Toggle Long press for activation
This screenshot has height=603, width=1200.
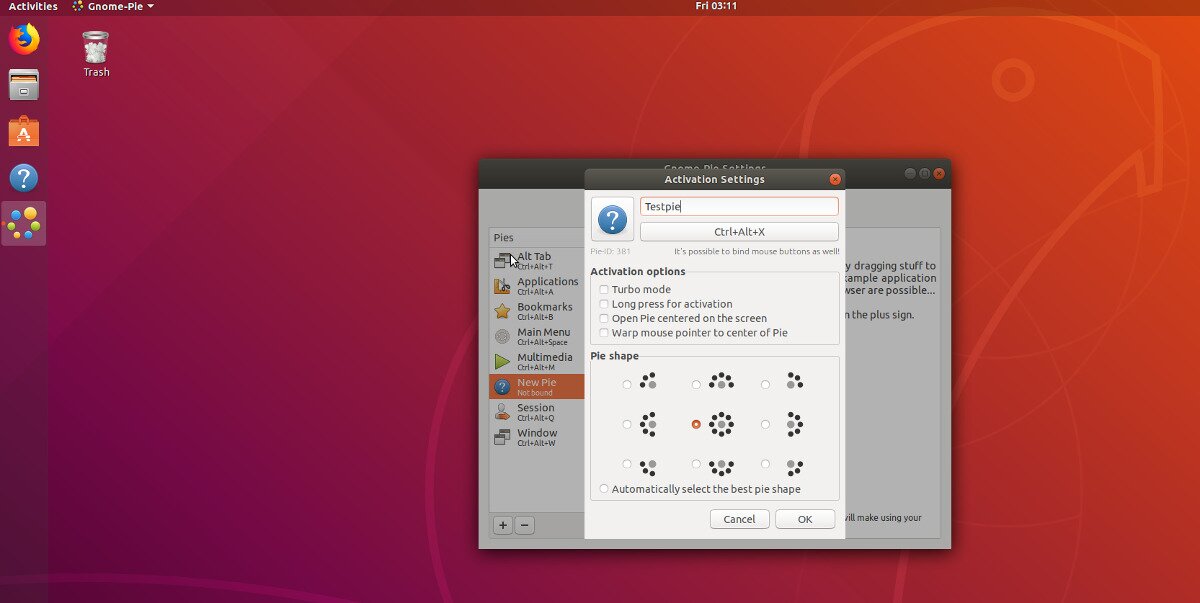[604, 304]
